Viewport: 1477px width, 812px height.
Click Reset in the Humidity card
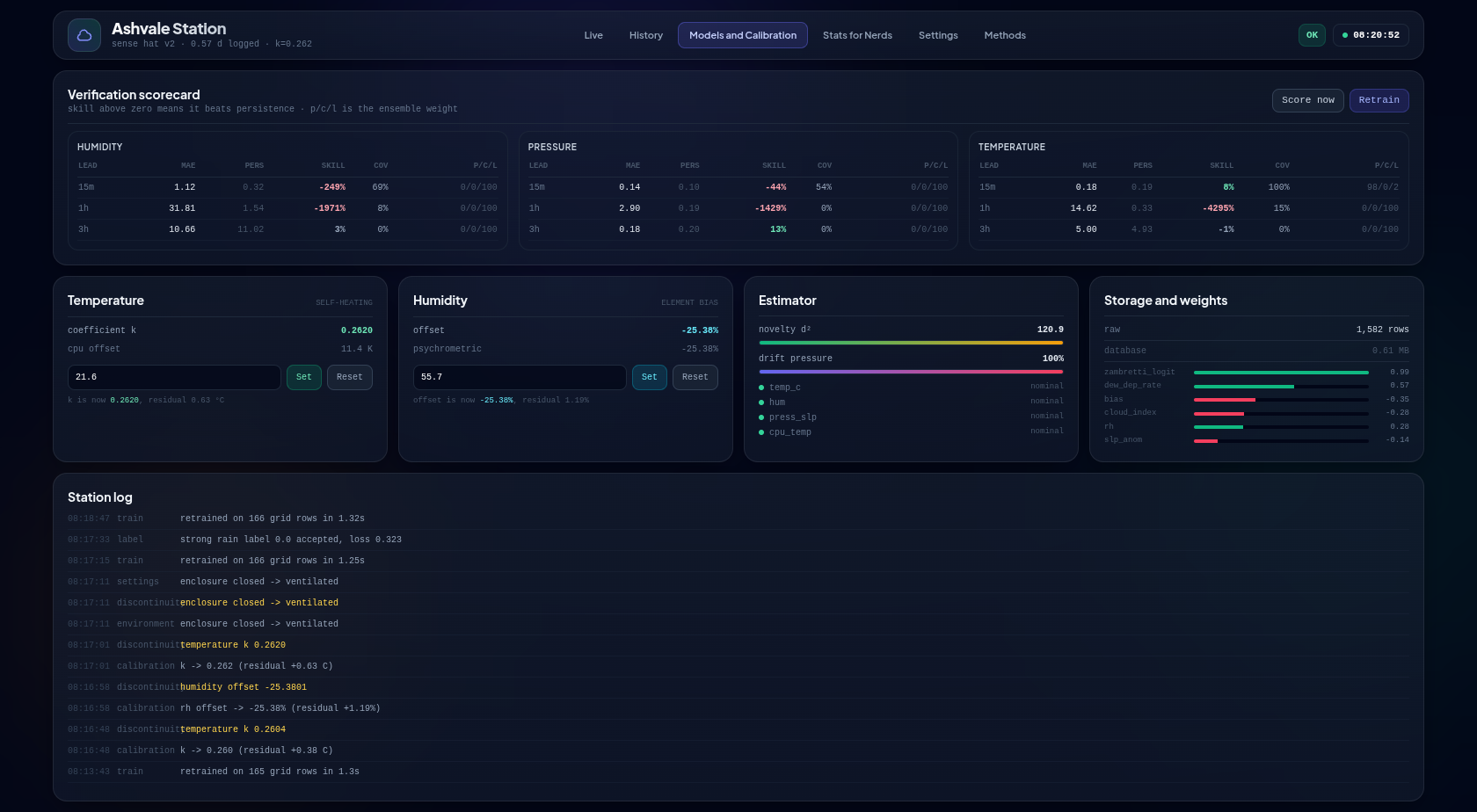pos(695,377)
